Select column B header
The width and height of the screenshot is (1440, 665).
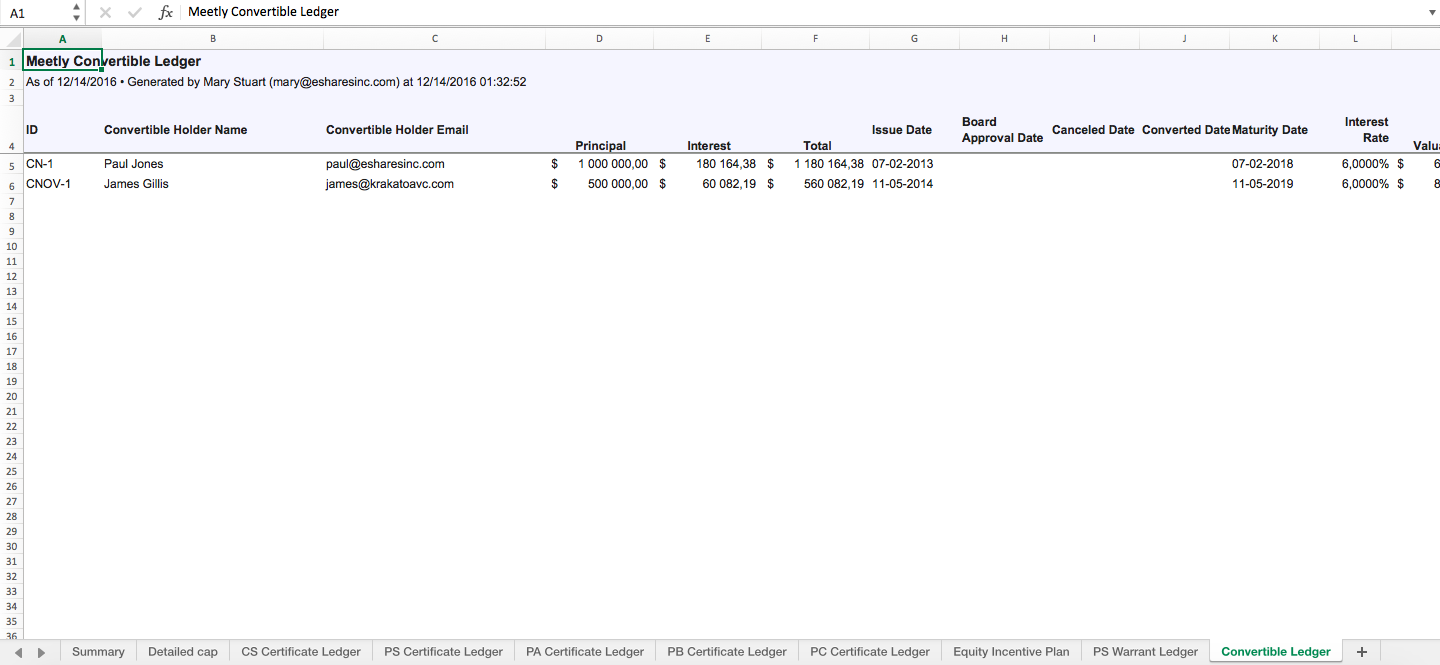pos(212,39)
